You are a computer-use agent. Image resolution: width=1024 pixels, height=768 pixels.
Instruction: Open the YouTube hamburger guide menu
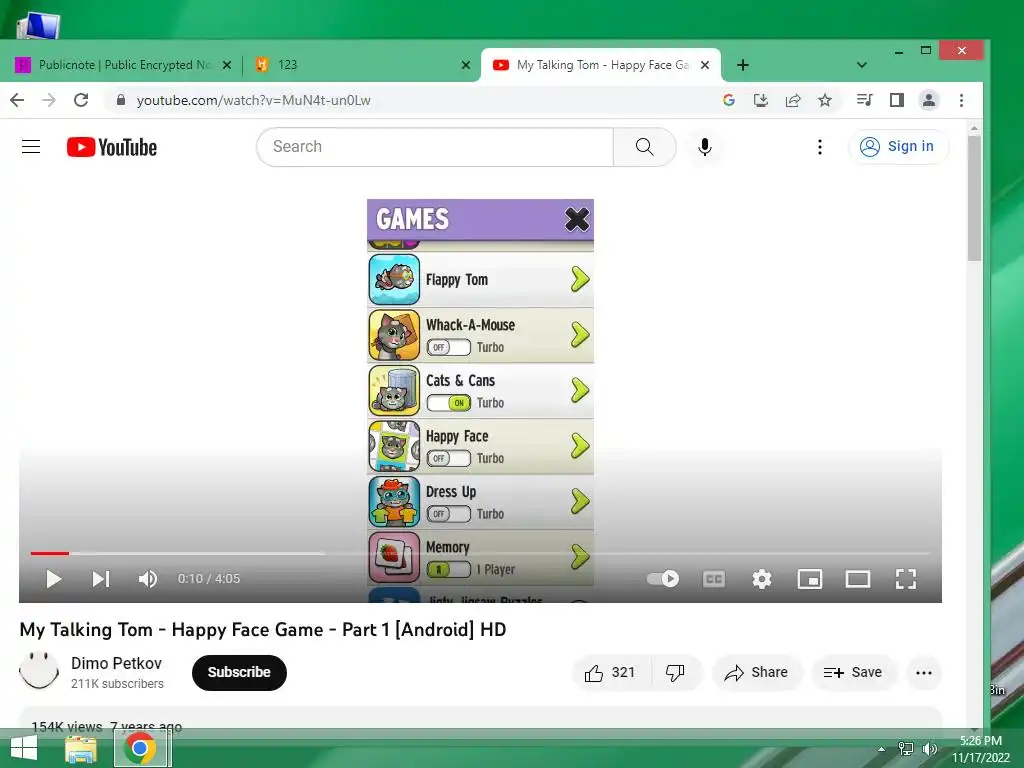click(31, 146)
